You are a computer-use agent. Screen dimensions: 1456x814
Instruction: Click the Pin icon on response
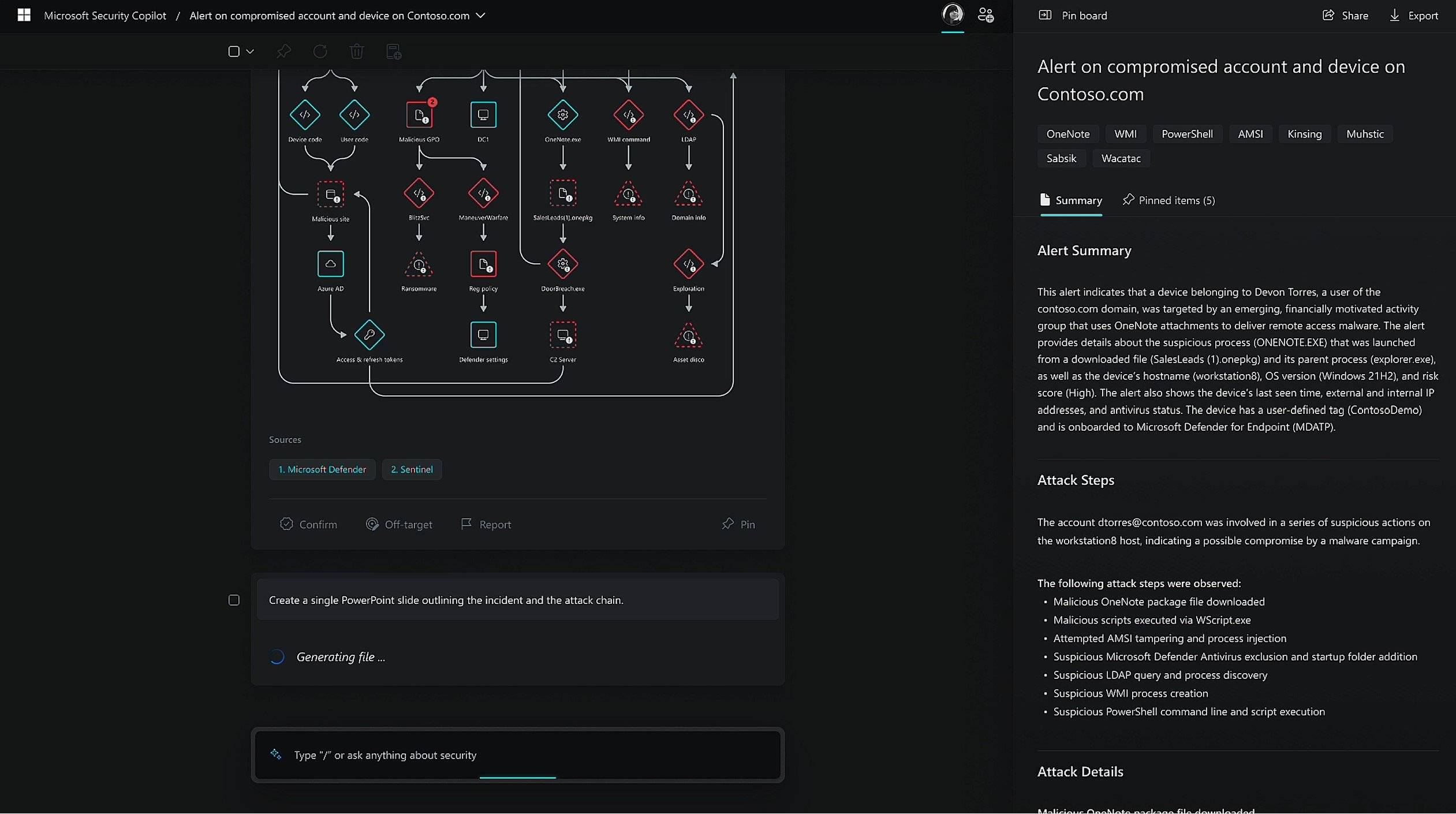[x=727, y=523]
